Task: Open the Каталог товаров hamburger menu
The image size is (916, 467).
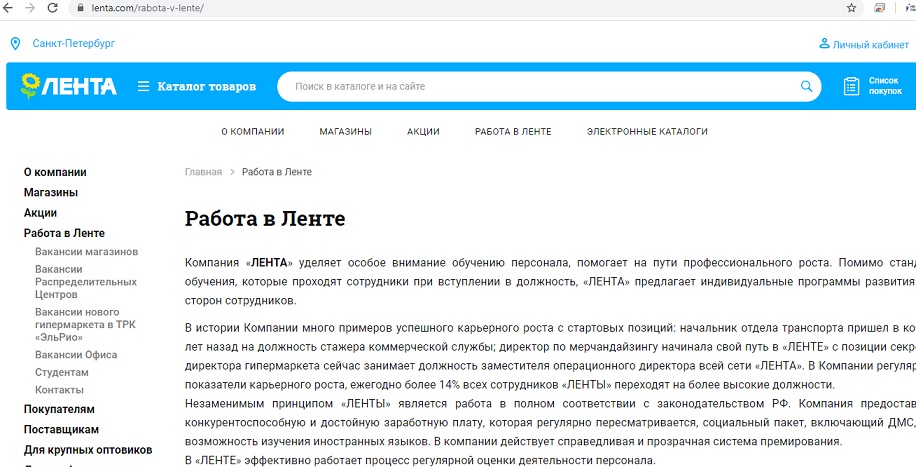Action: tap(144, 87)
